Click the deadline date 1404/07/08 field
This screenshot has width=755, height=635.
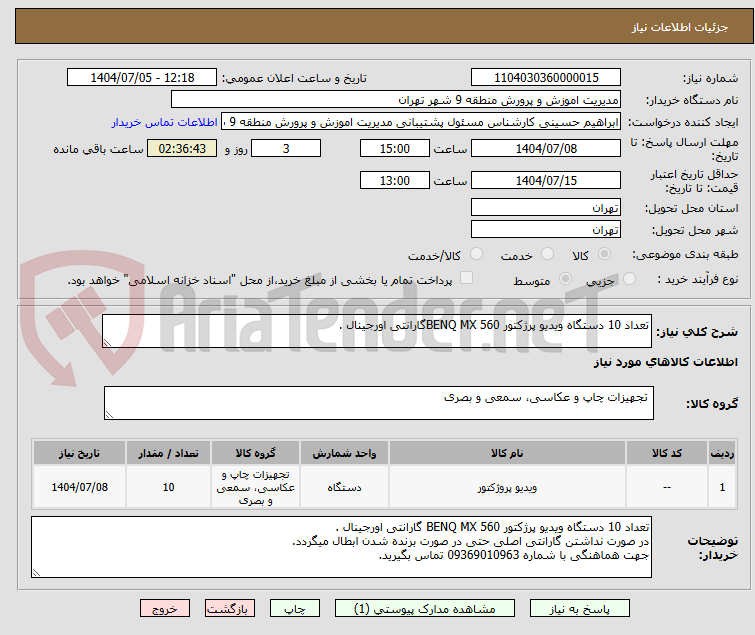click(546, 148)
